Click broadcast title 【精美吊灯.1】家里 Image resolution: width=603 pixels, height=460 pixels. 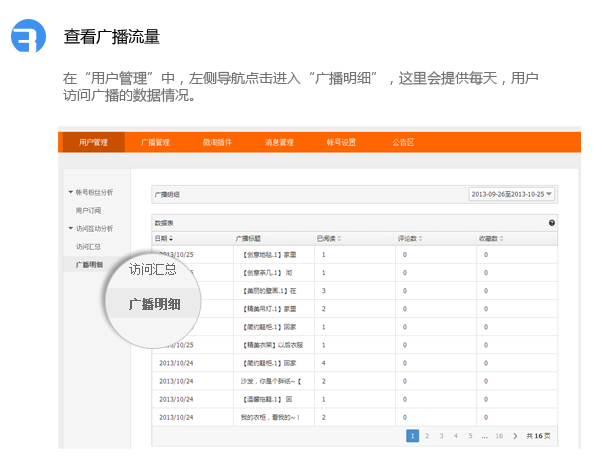269,309
